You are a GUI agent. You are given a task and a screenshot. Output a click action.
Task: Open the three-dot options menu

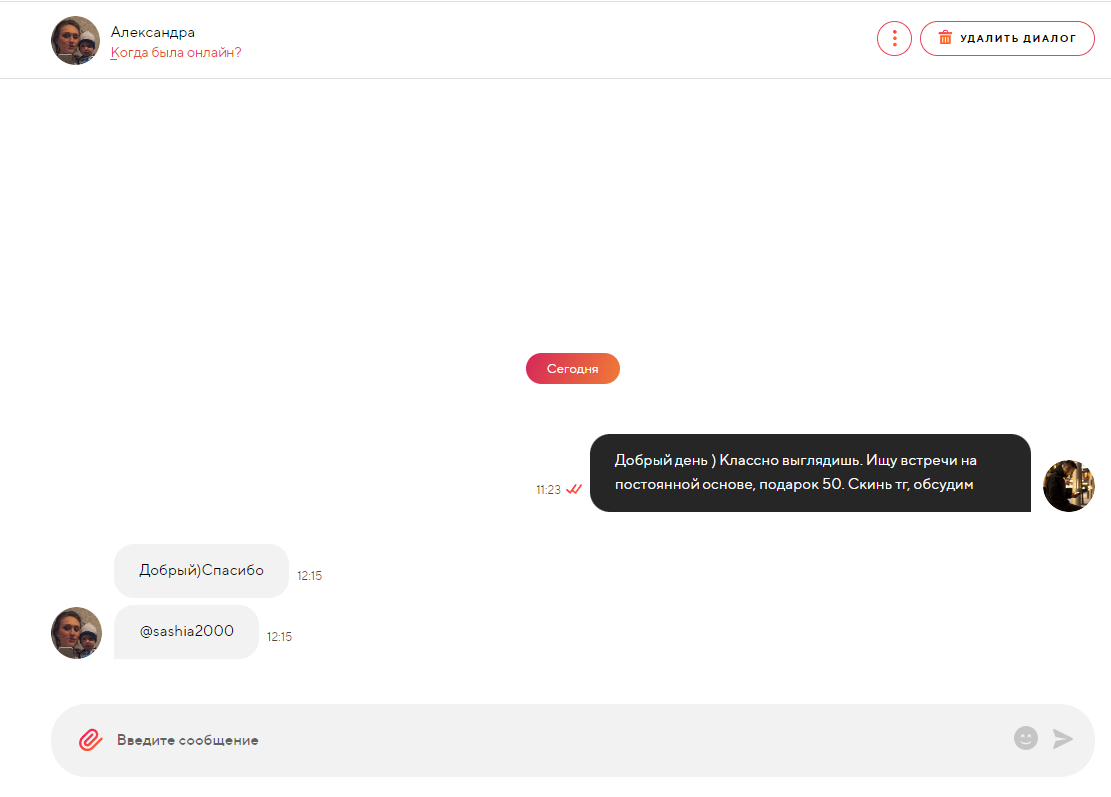(894, 38)
